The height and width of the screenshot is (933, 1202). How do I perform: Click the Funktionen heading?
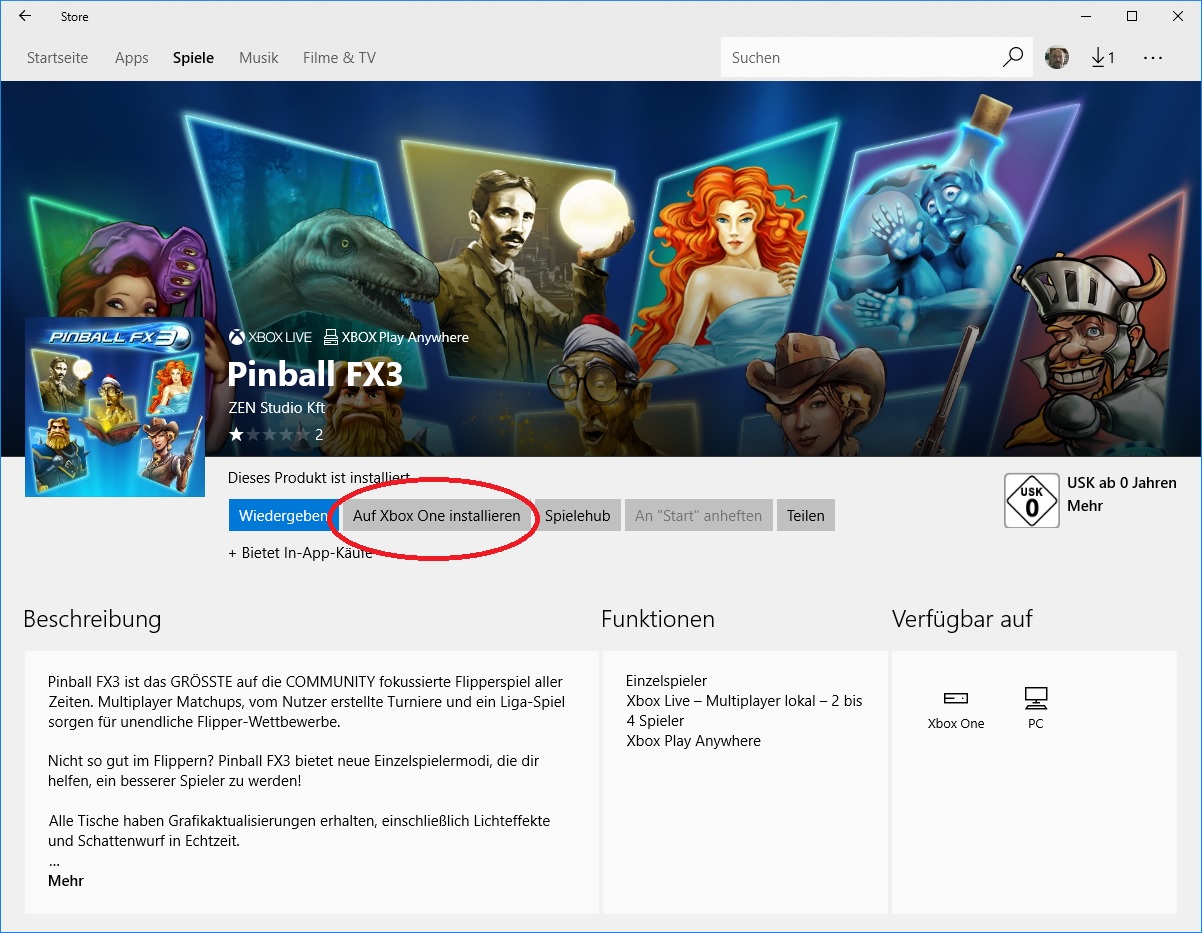coord(658,619)
